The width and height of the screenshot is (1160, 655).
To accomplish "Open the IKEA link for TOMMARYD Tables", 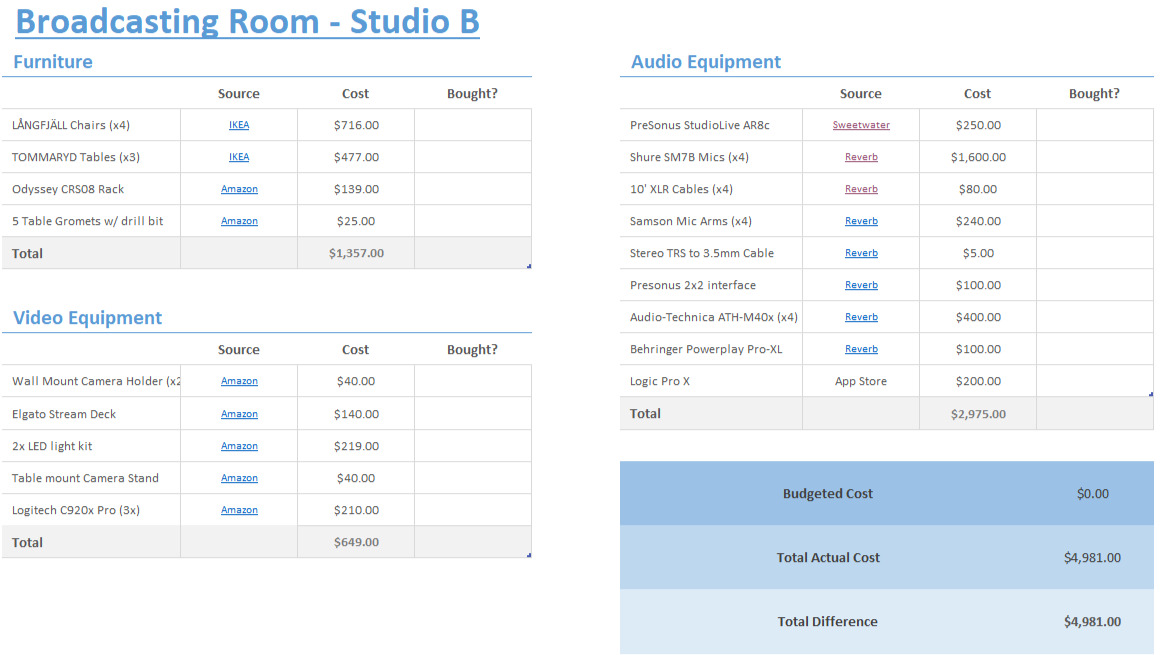I will coord(239,157).
